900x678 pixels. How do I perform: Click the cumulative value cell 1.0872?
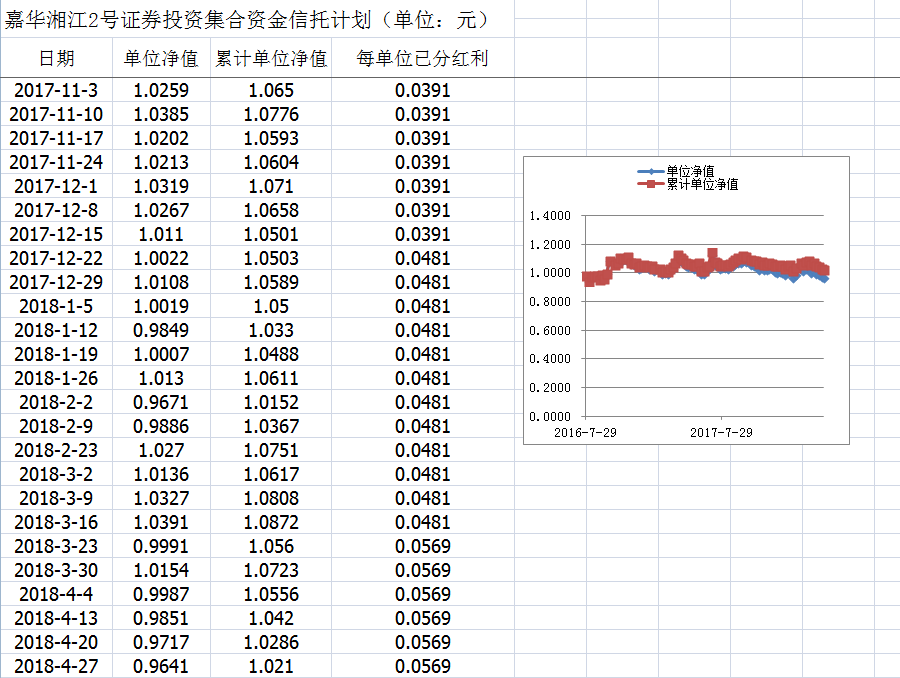(x=271, y=522)
